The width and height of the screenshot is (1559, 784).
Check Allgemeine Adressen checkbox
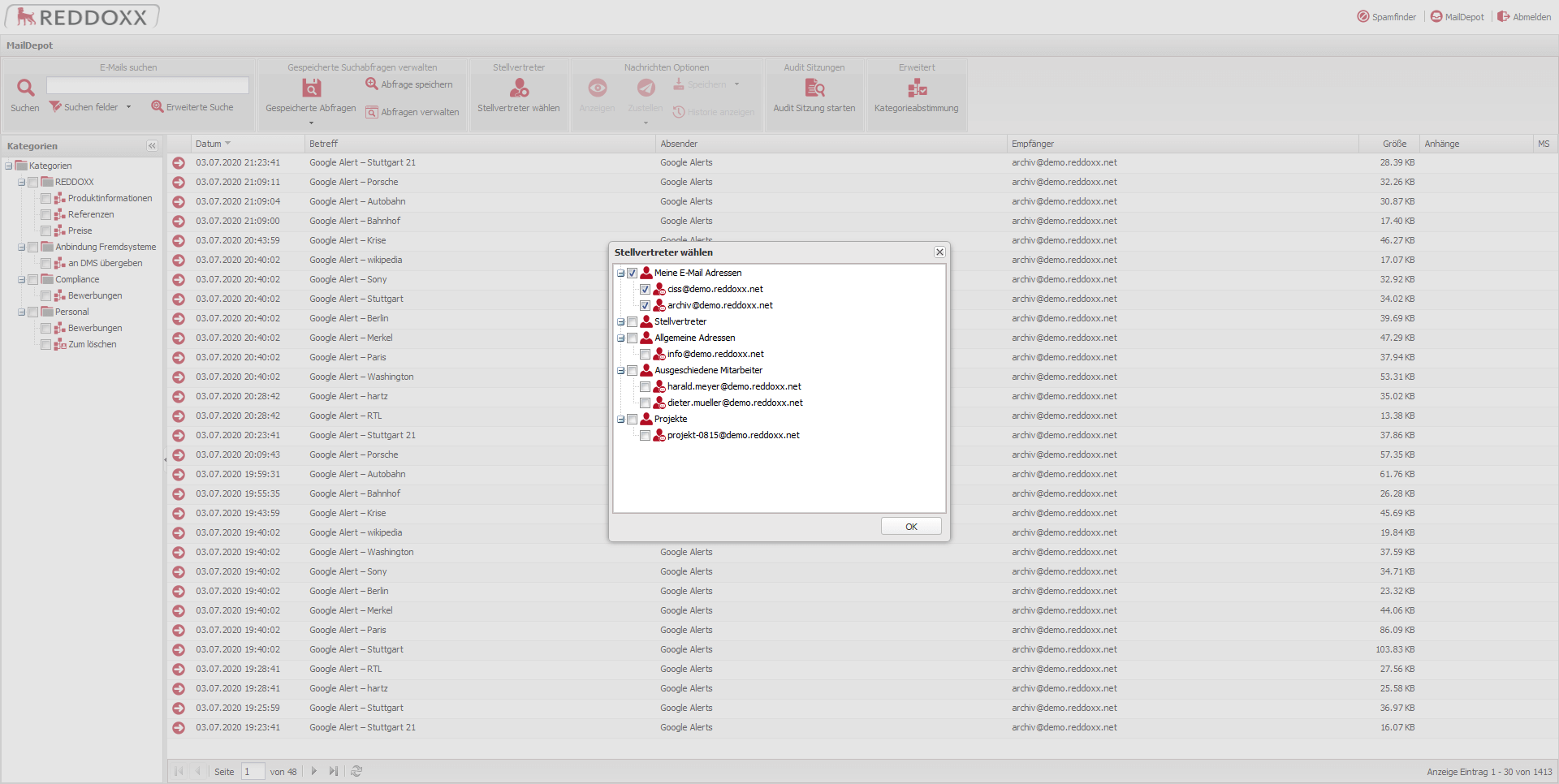click(x=633, y=338)
